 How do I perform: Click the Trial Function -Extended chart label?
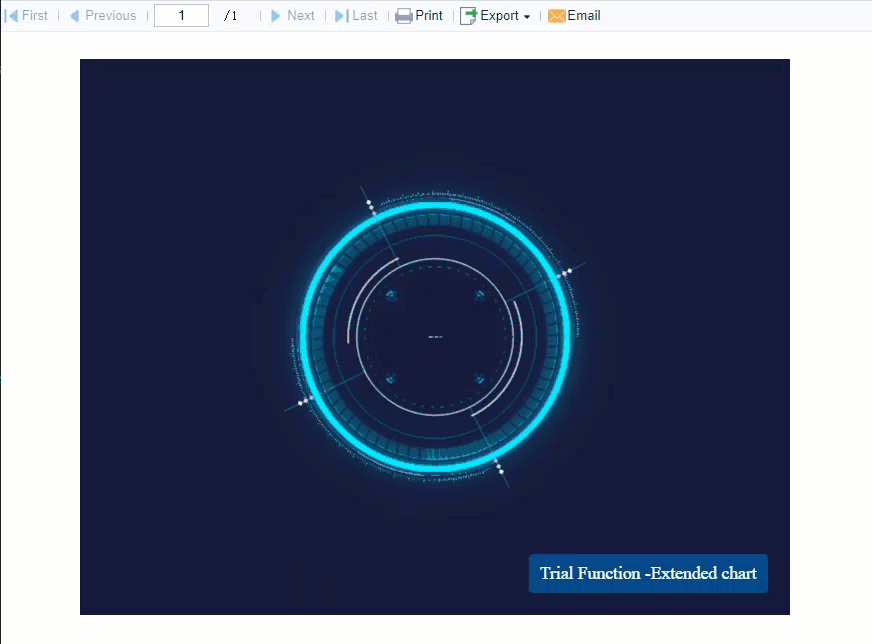[648, 573]
